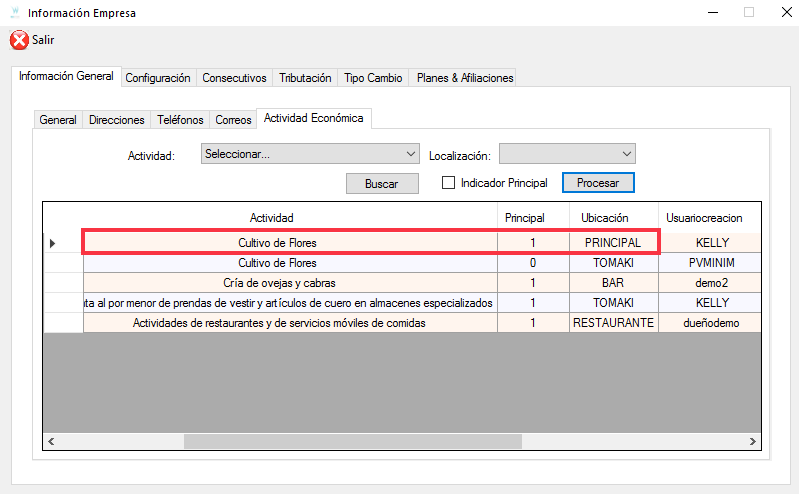Screen dimensions: 799x494
Task: Open the Planes & Afiliaciones tab
Action: (464, 78)
